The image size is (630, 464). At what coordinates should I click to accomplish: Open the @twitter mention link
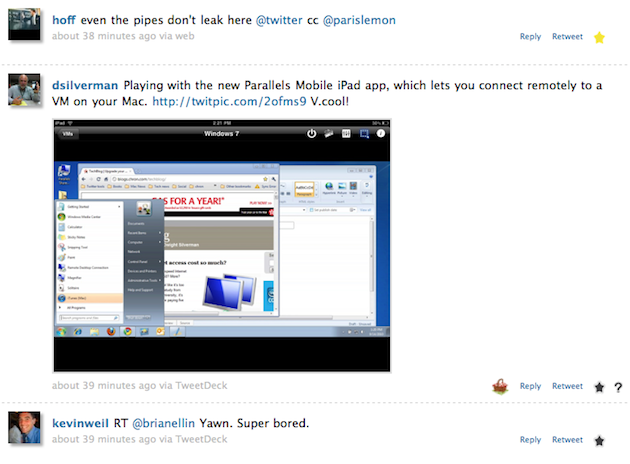(x=279, y=20)
